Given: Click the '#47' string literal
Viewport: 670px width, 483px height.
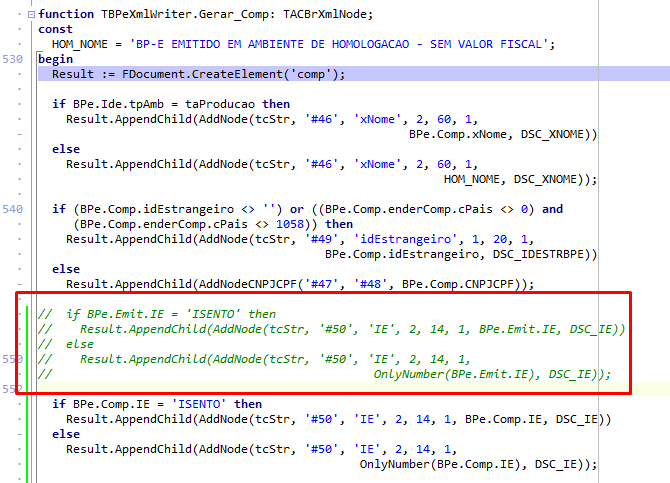Looking at the screenshot, I should click(321, 284).
